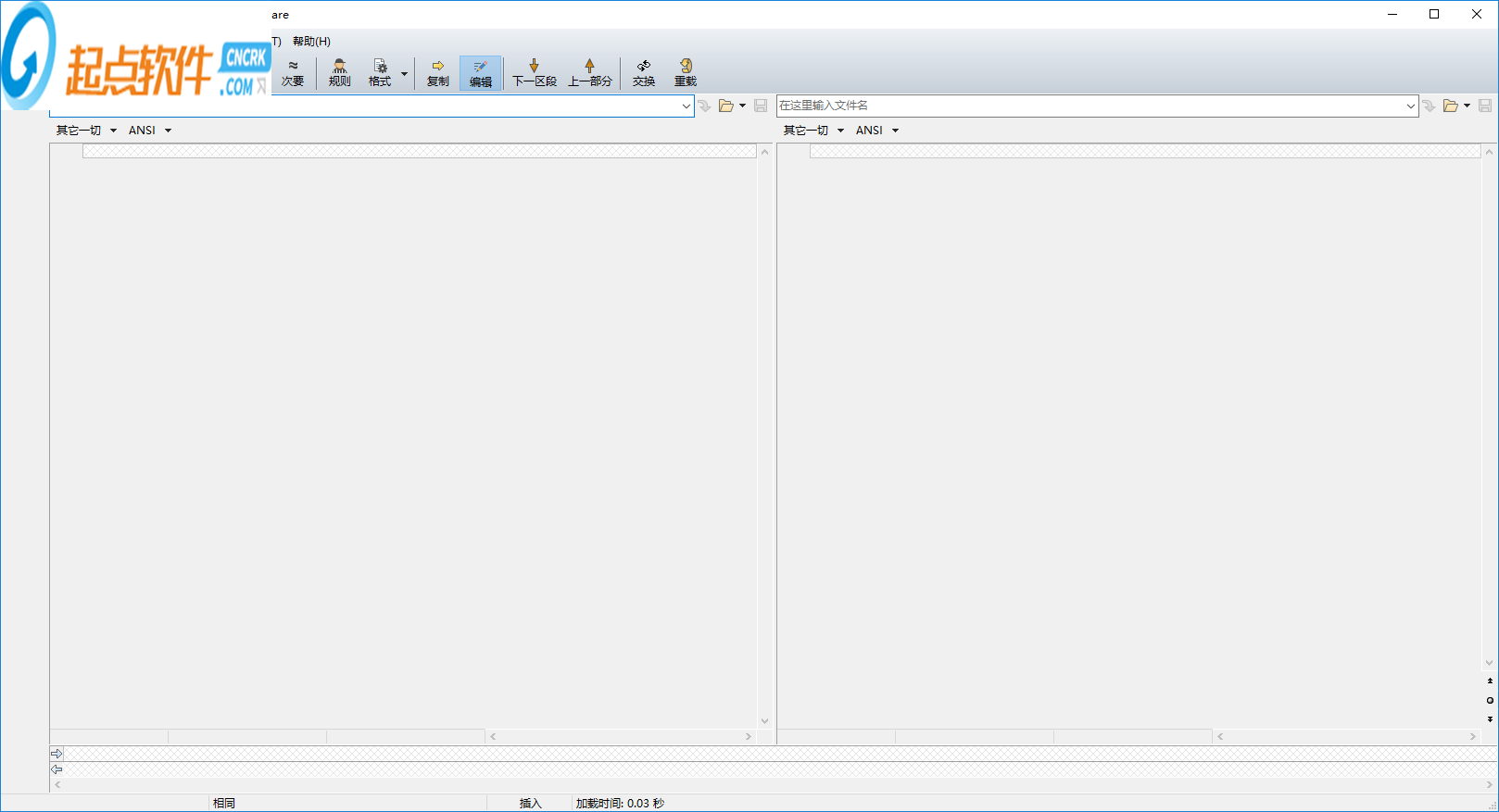The height and width of the screenshot is (812, 1499).
Task: Click the 插入 (insert) status indicator
Action: coord(531,804)
